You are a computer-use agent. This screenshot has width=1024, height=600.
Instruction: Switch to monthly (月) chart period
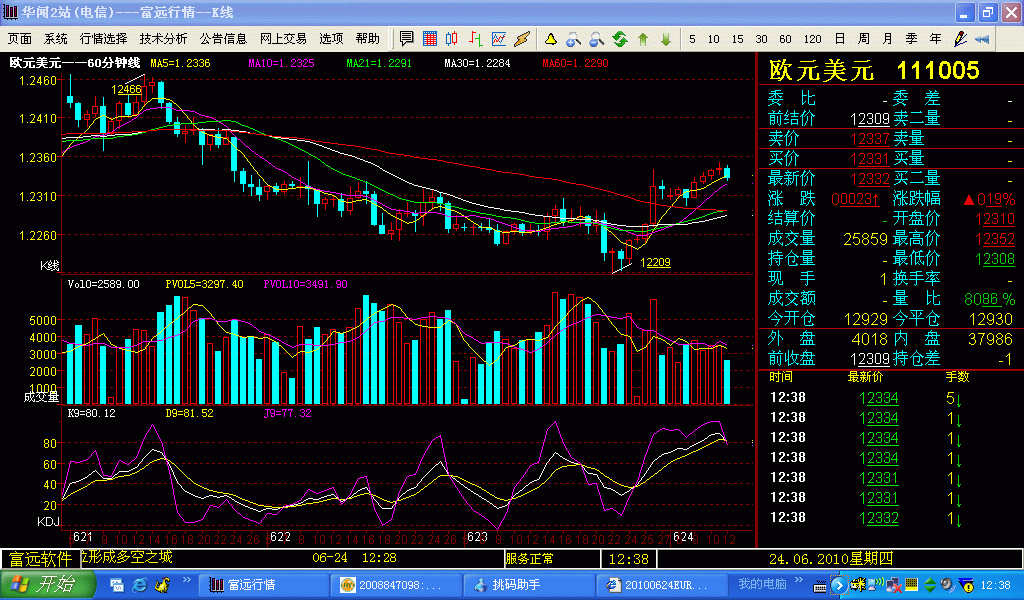click(x=888, y=39)
